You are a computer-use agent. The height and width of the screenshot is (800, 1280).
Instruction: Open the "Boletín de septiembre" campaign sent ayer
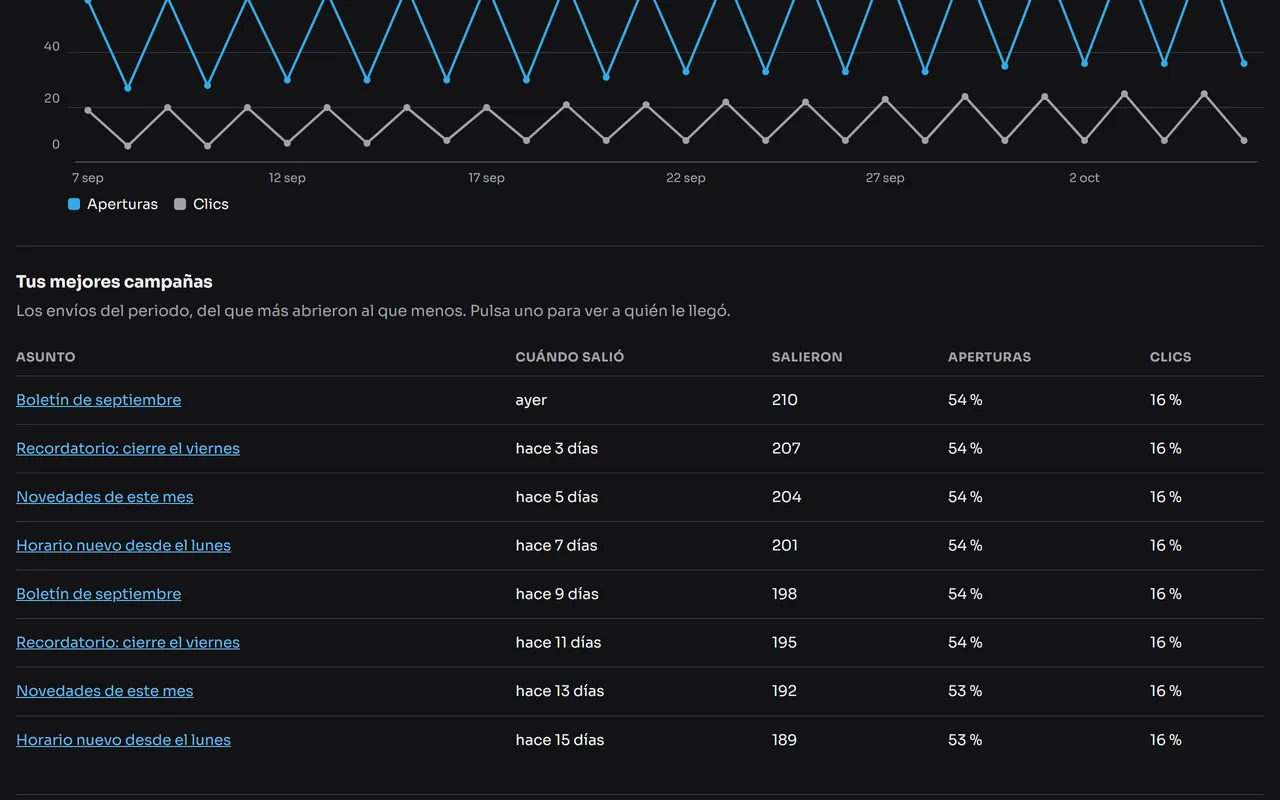[x=99, y=400]
